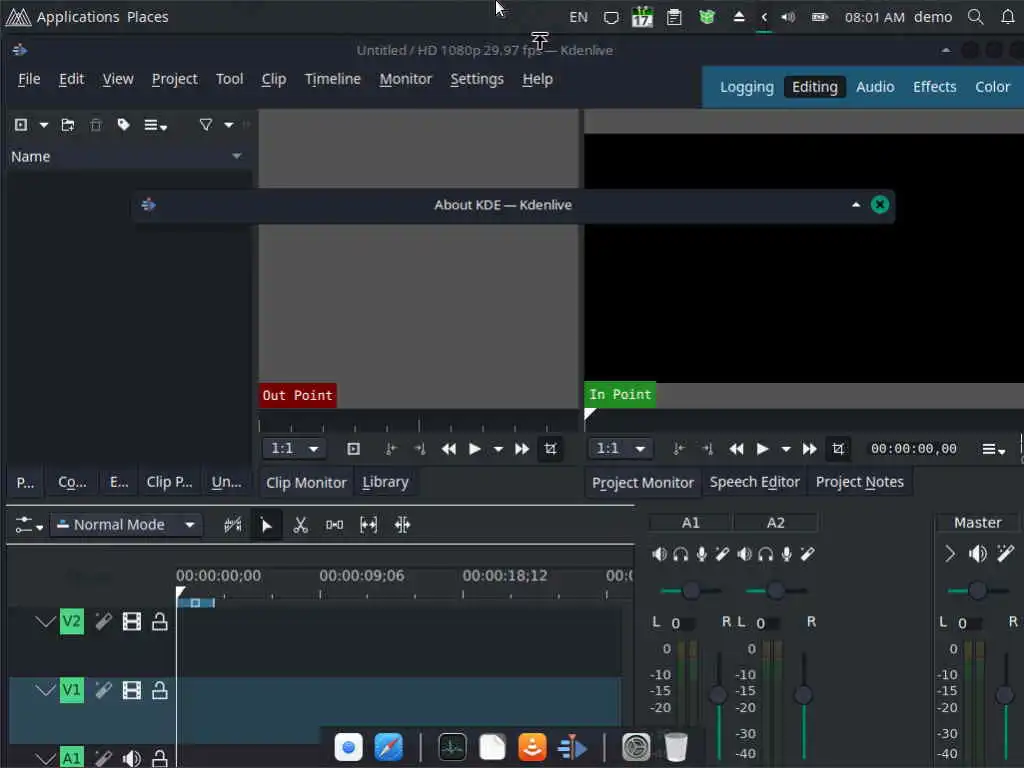
Task: Expand Master mixer side arrow
Action: (x=950, y=554)
